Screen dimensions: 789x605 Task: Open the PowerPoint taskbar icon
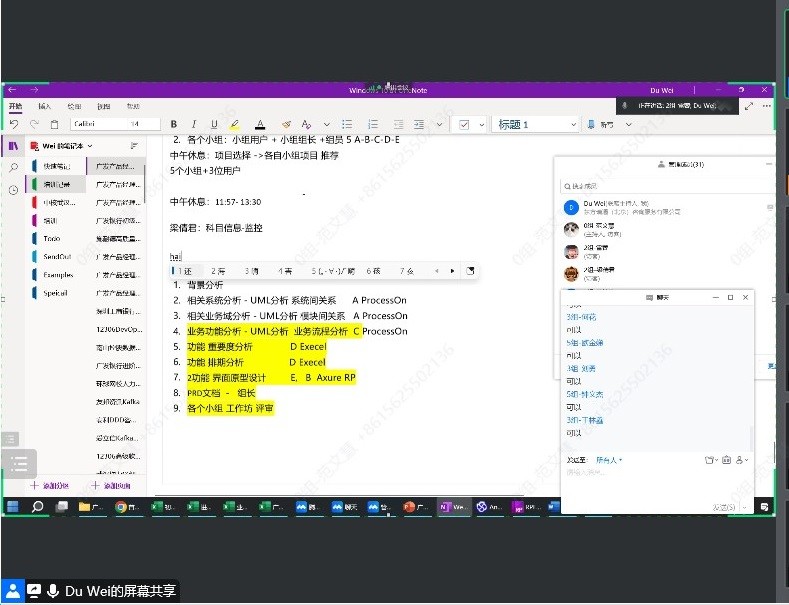(x=416, y=507)
